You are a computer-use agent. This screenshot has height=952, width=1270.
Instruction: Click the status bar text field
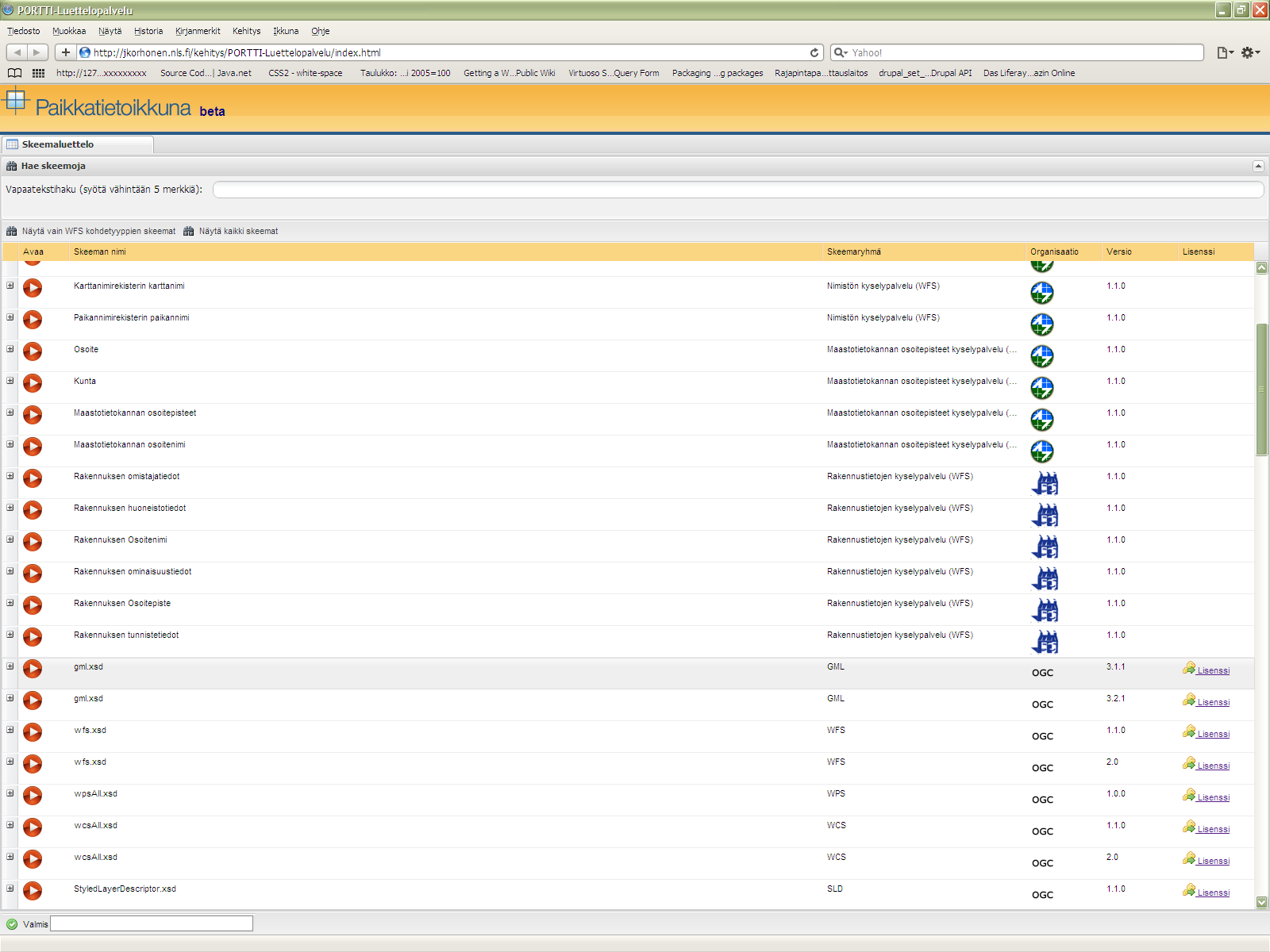tap(152, 923)
